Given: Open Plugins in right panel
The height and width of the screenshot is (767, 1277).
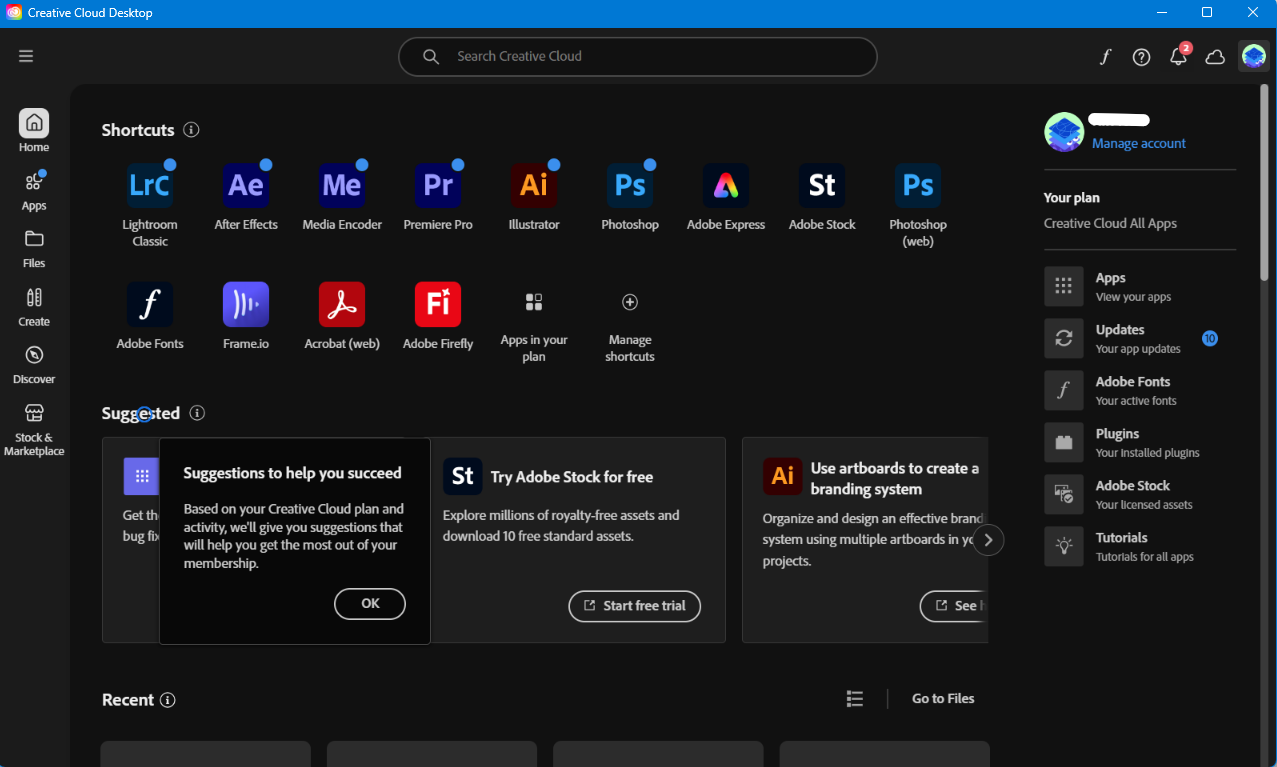Looking at the screenshot, I should point(1140,442).
